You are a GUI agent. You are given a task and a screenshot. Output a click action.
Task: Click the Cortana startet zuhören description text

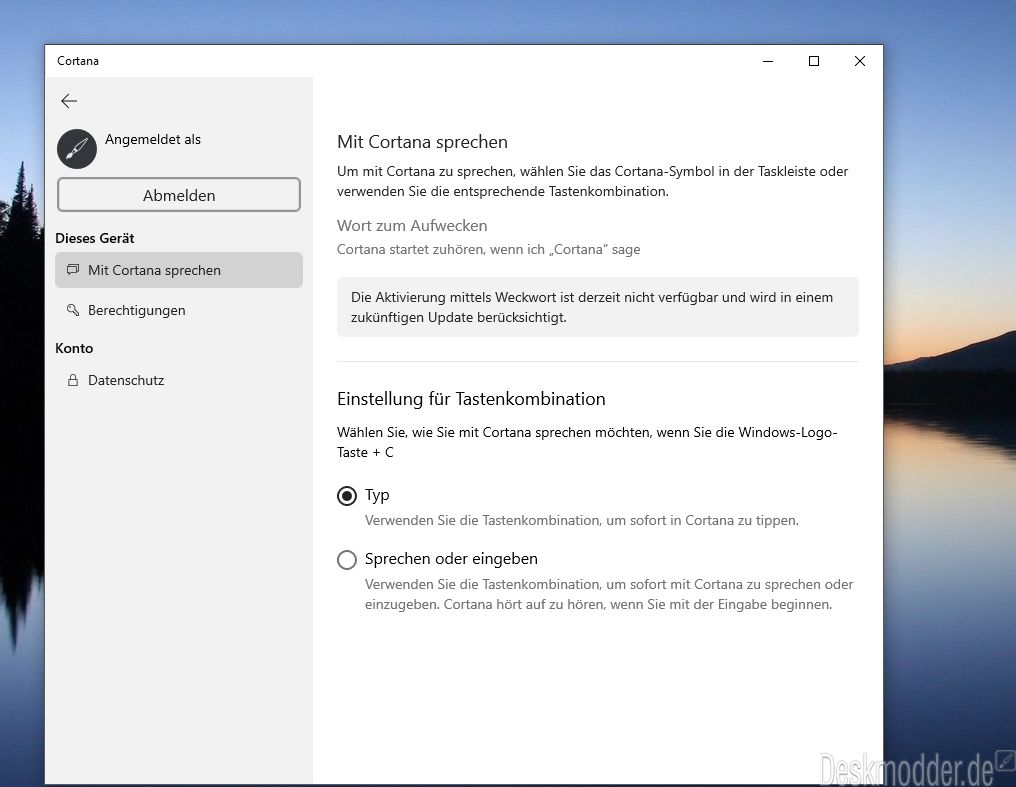coord(489,249)
